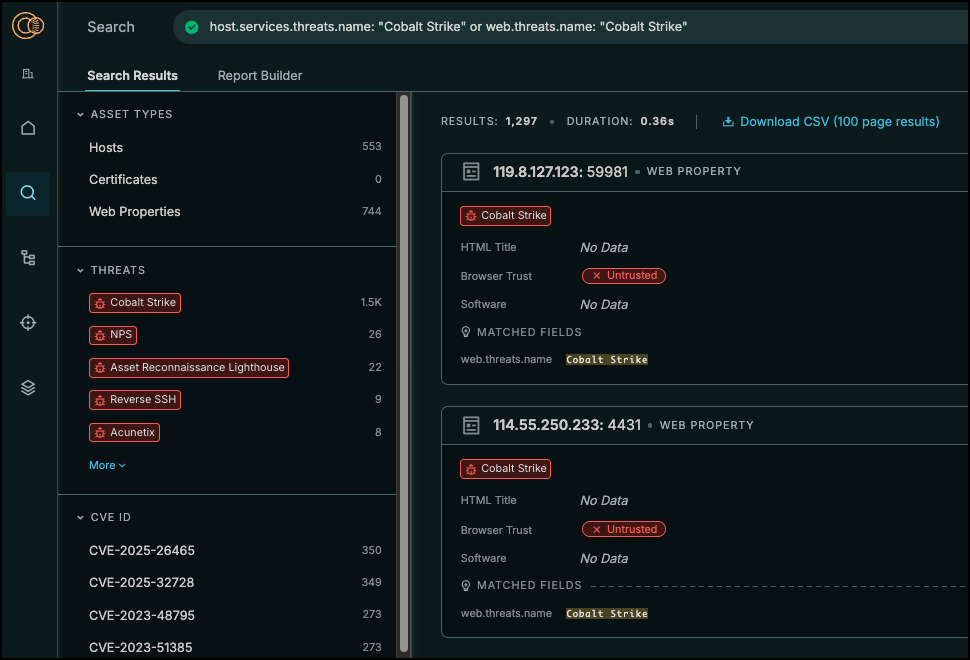
Task: Click the Censys logo icon
Action: 28,27
